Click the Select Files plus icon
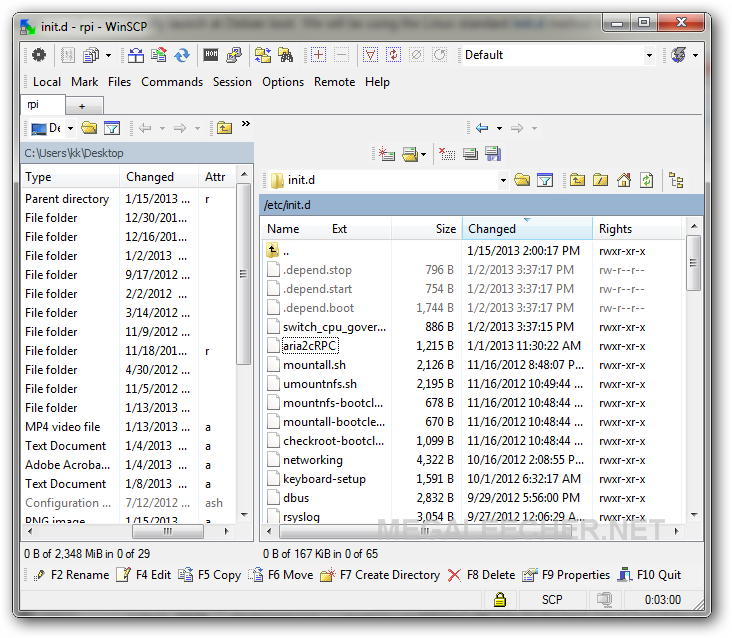The width and height of the screenshot is (732, 638). pyautogui.click(x=318, y=55)
